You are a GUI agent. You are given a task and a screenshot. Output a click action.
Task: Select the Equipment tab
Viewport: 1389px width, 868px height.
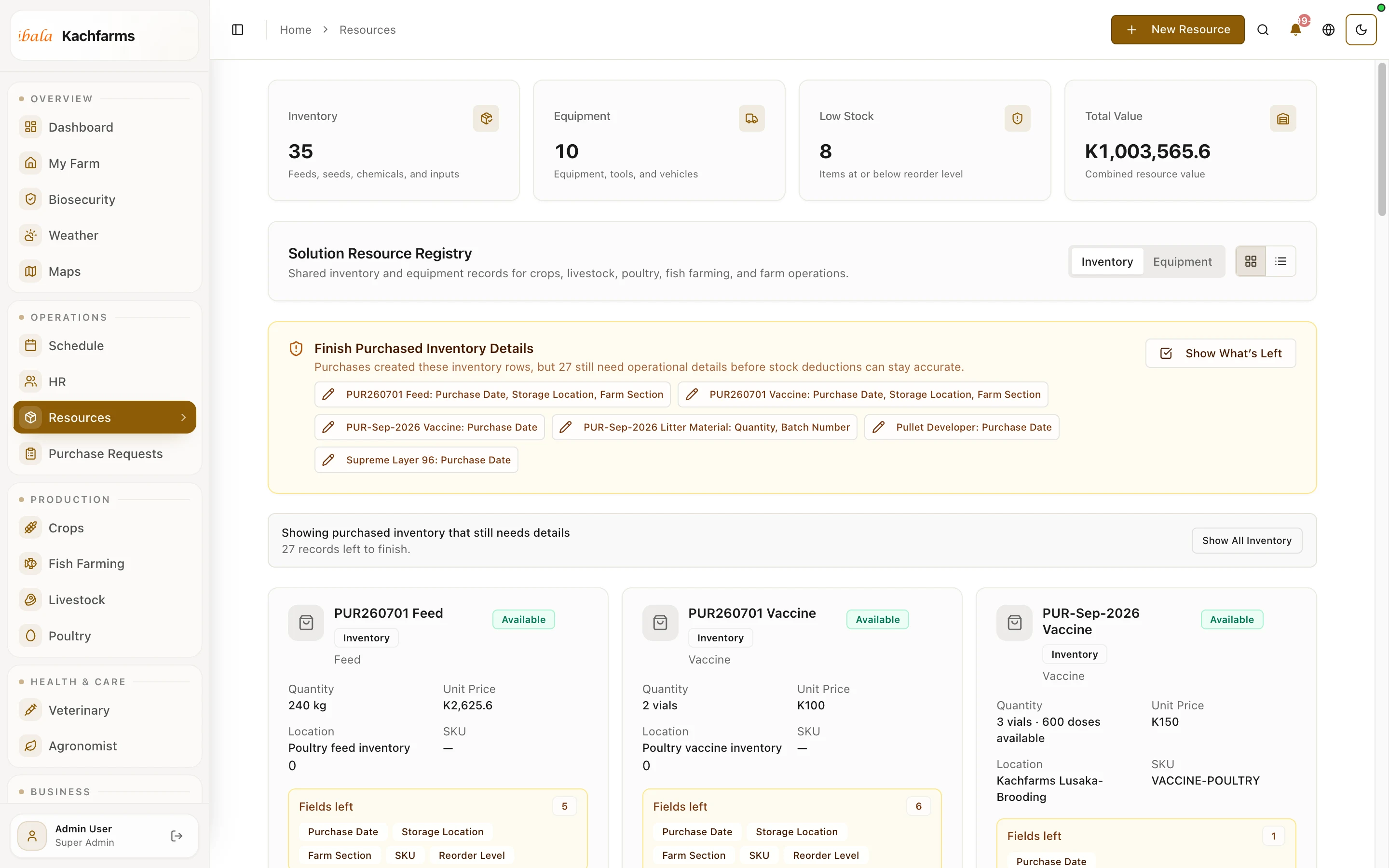1182,262
